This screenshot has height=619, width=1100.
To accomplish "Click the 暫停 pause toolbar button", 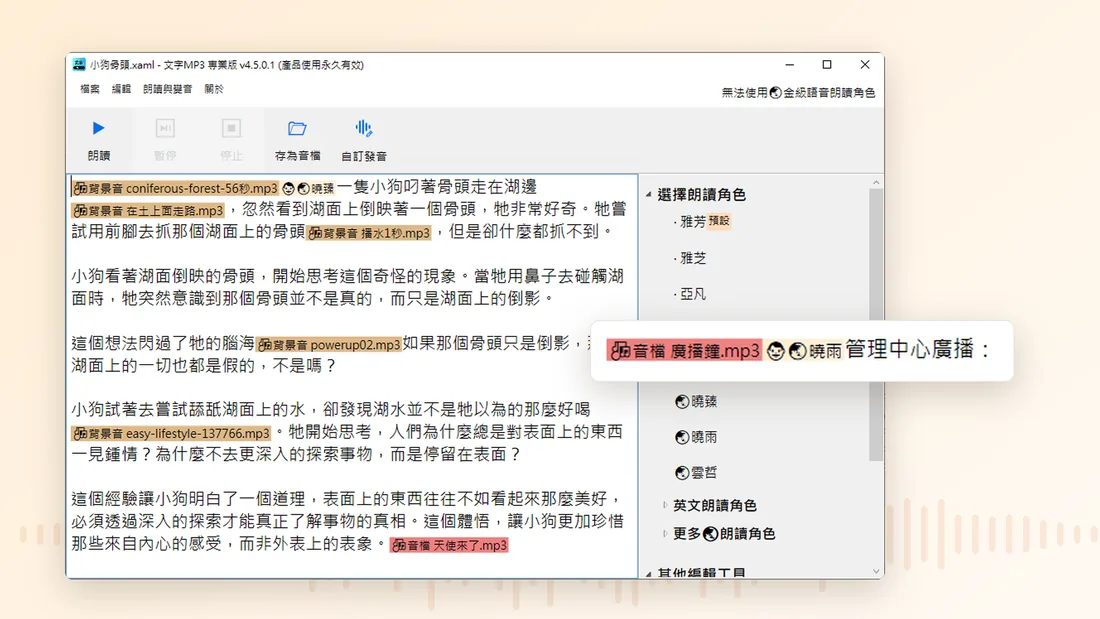I will [x=165, y=139].
